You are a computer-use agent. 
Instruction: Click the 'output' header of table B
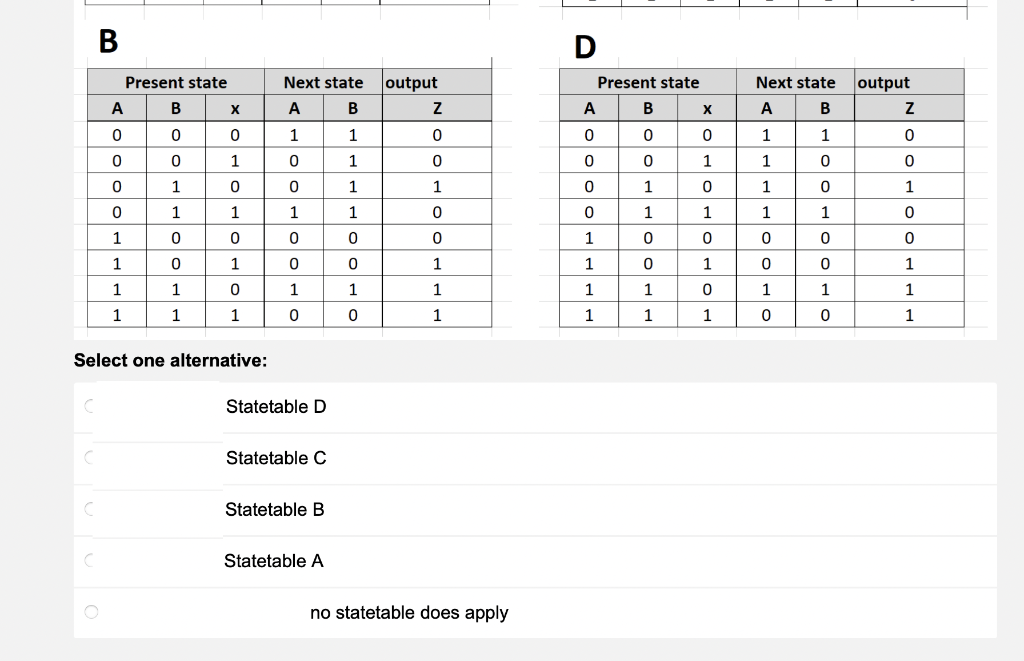(x=411, y=82)
